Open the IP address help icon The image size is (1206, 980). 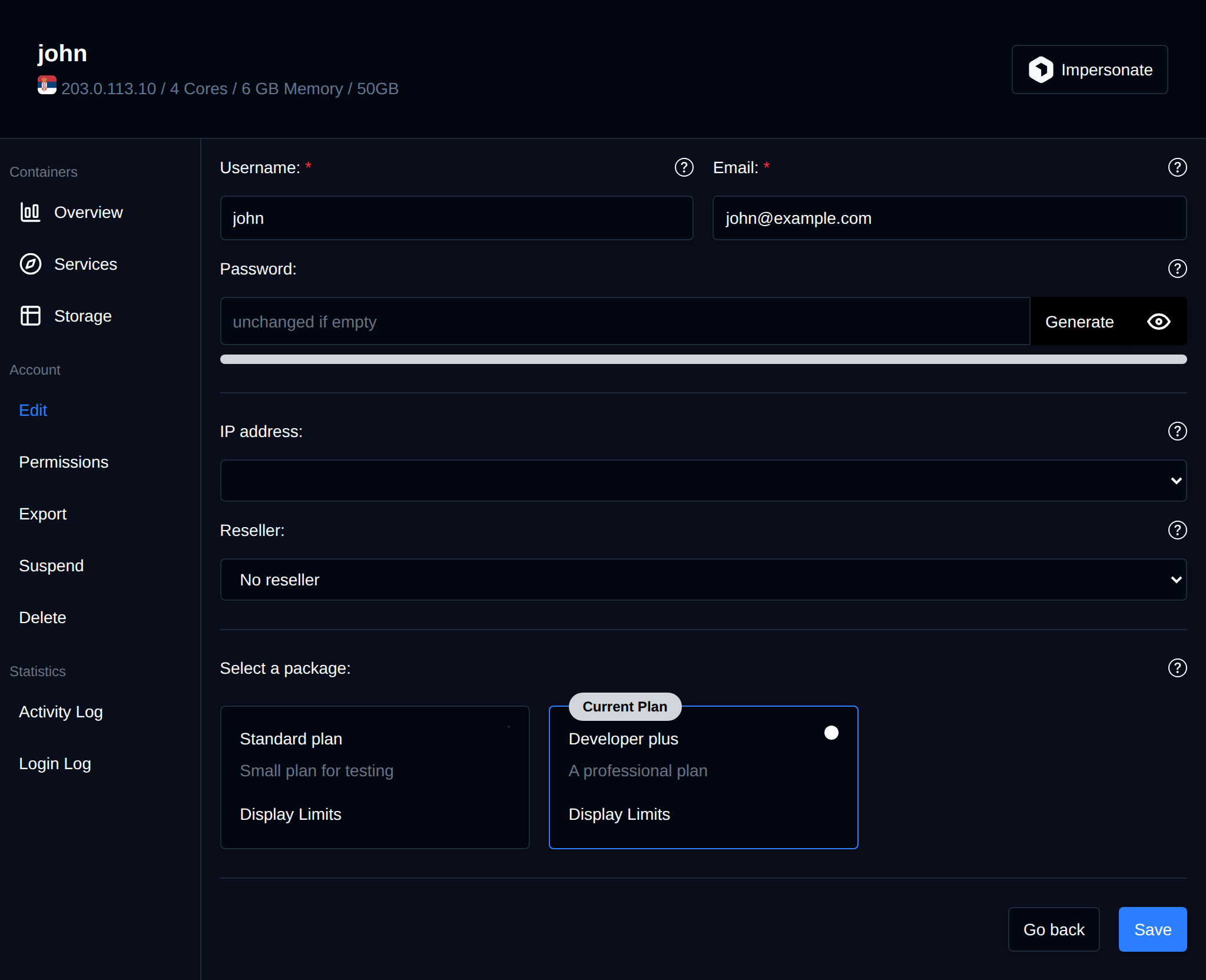tap(1177, 431)
